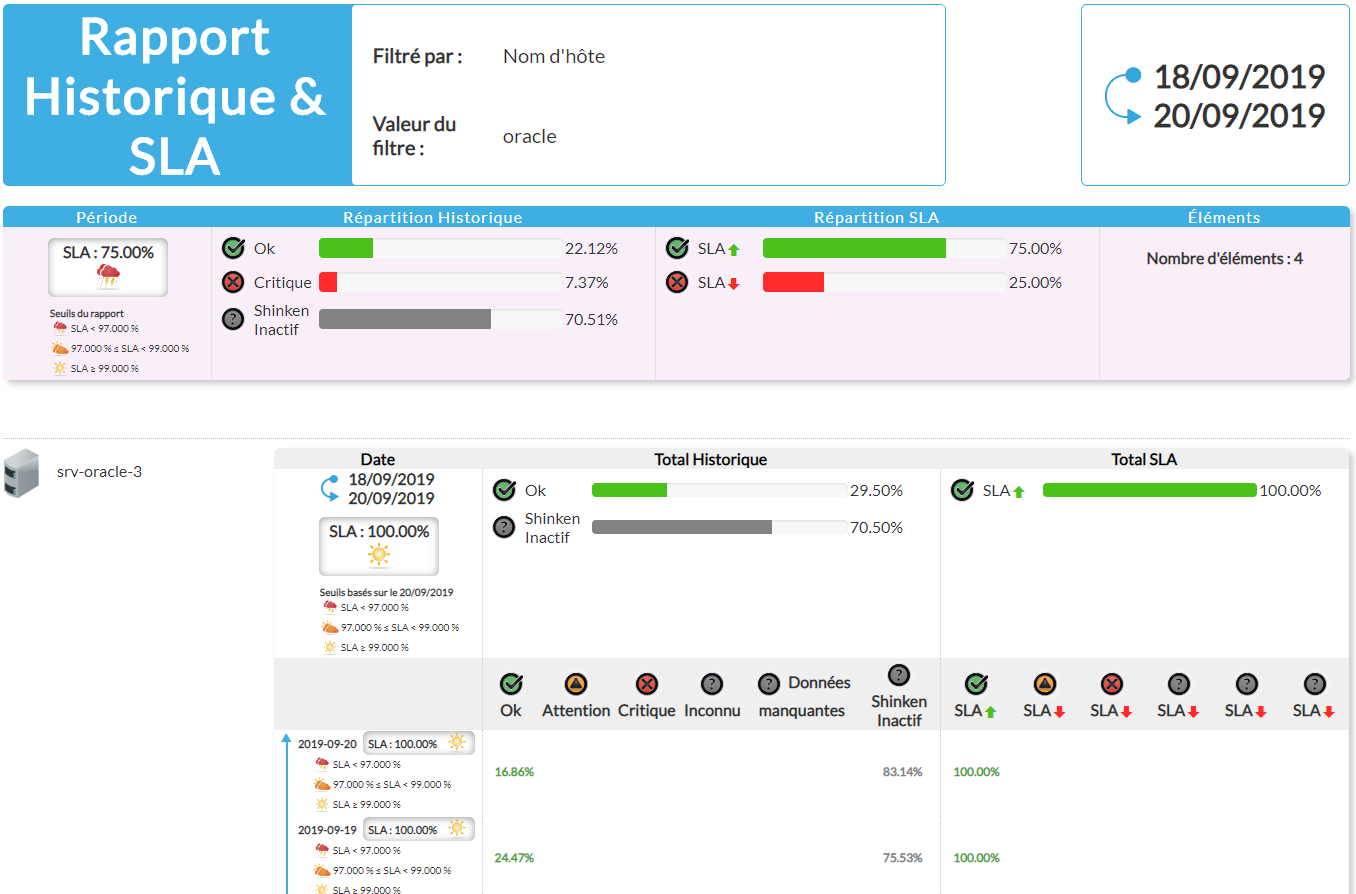
Task: Click the Inconnu question mark icon in column header
Action: 712,685
